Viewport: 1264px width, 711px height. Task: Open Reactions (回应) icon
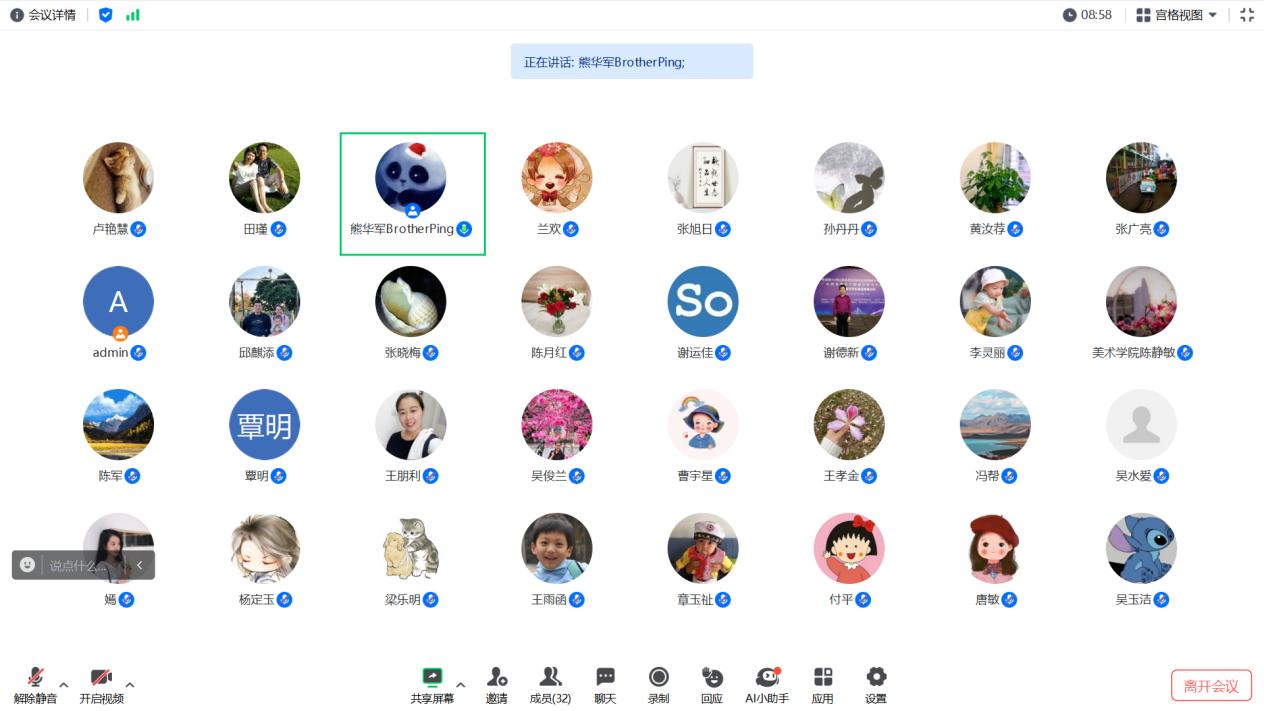[711, 678]
